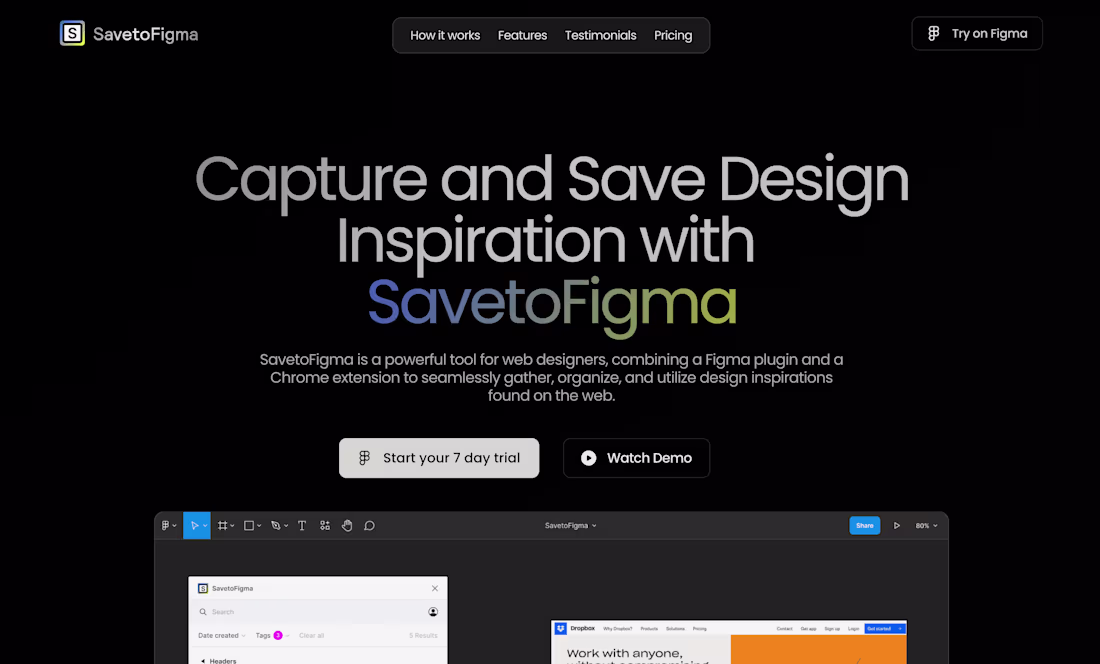Start presentation mode with the play icon

click(897, 525)
